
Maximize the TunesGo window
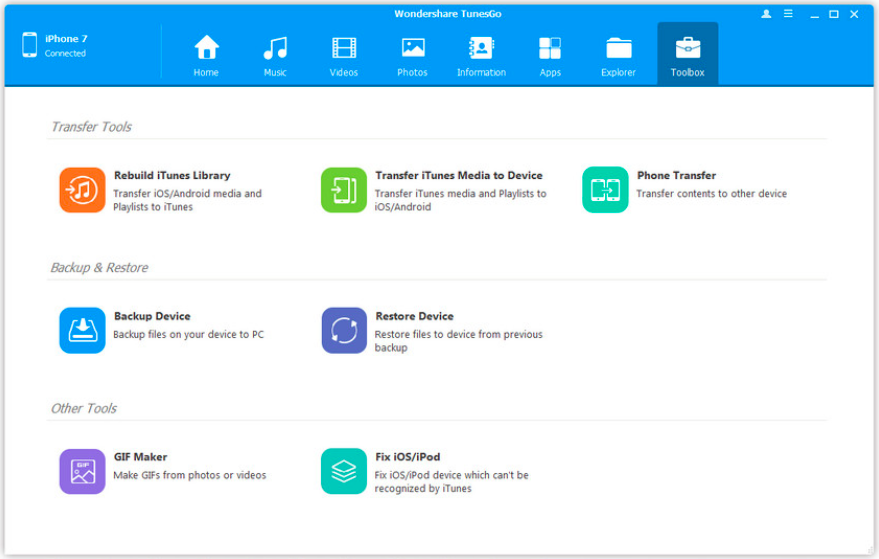coord(834,14)
